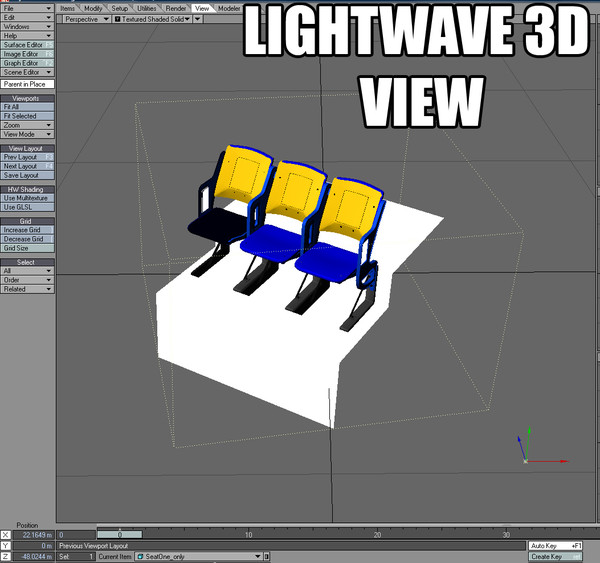Select the View tab

(x=202, y=8)
